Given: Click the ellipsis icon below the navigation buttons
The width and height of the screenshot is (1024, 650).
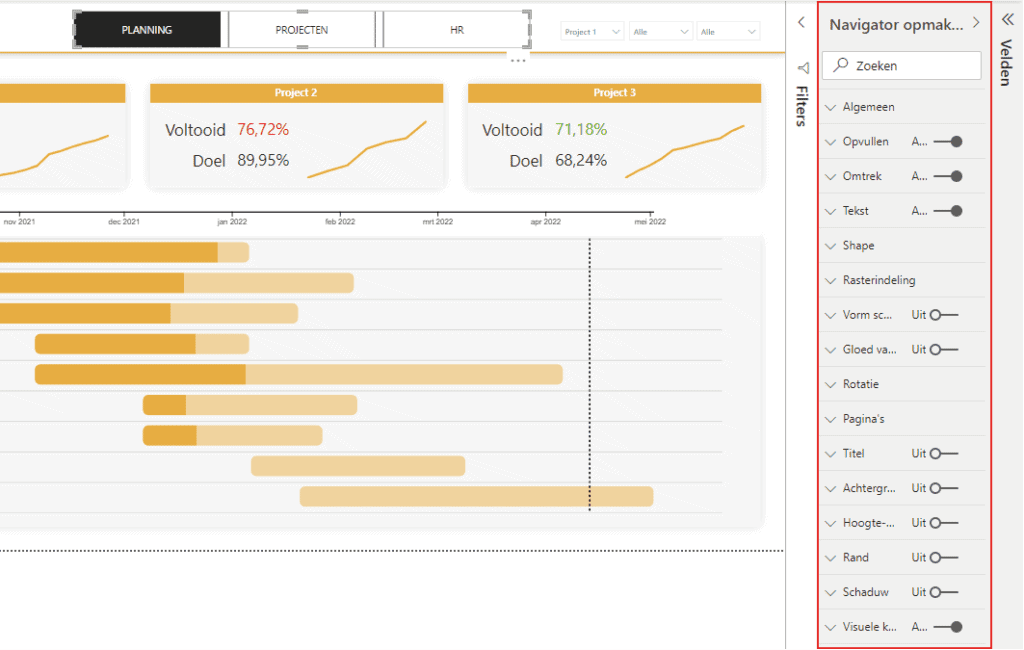Looking at the screenshot, I should pyautogui.click(x=518, y=60).
